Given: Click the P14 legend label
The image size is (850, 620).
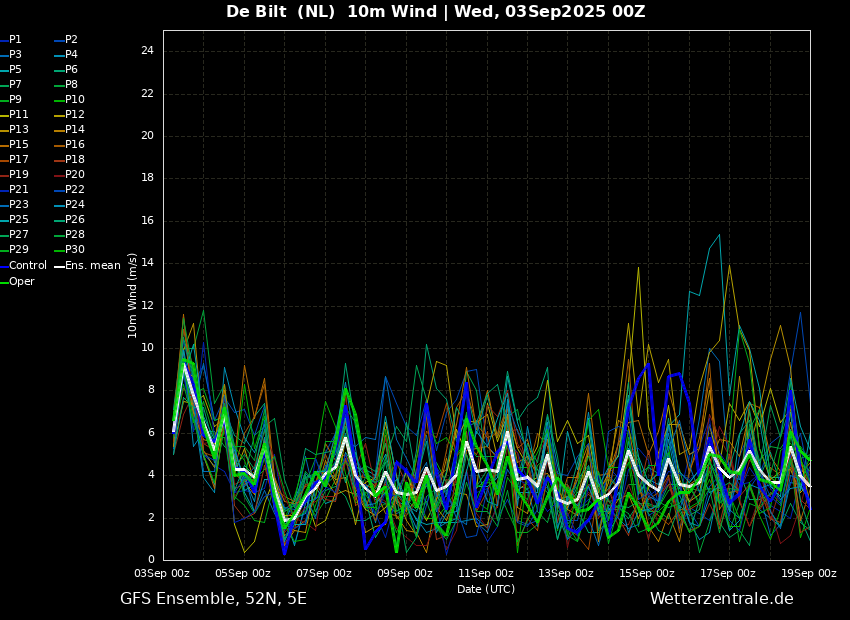Looking at the screenshot, I should pyautogui.click(x=75, y=130).
